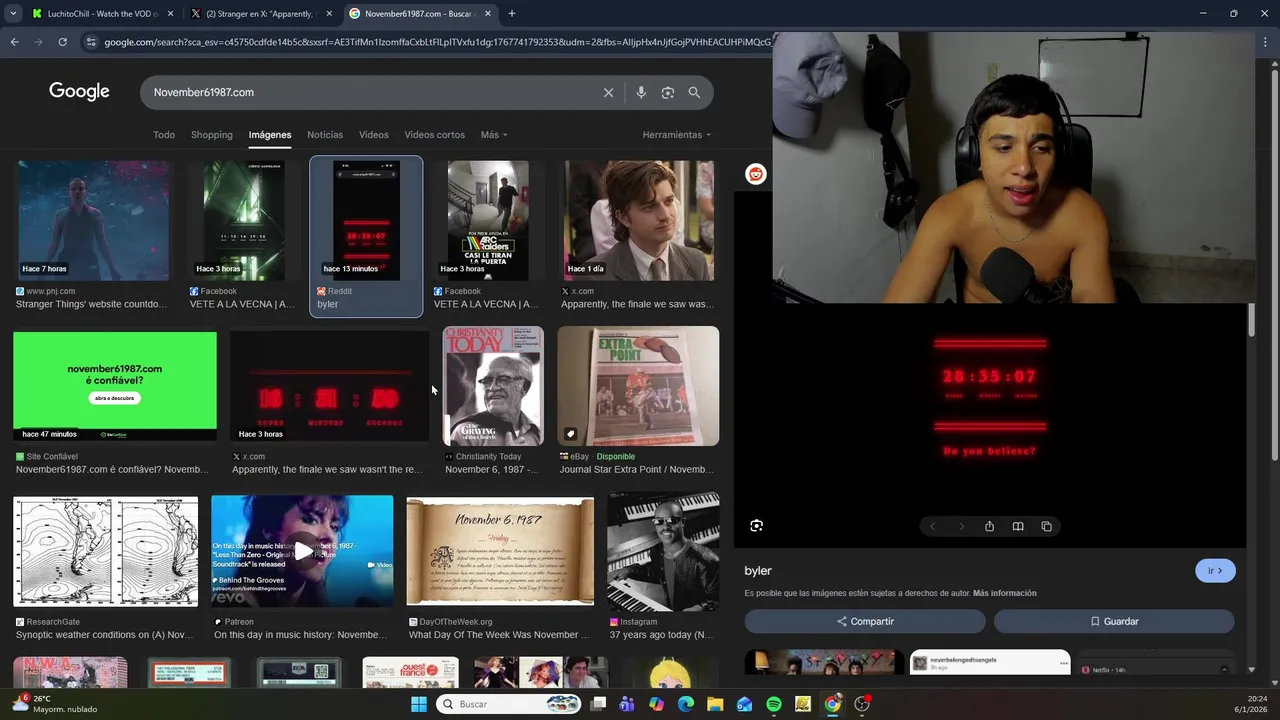The height and width of the screenshot is (720, 1280).
Task: Expand the Más search filter dropdown
Action: pyautogui.click(x=494, y=135)
